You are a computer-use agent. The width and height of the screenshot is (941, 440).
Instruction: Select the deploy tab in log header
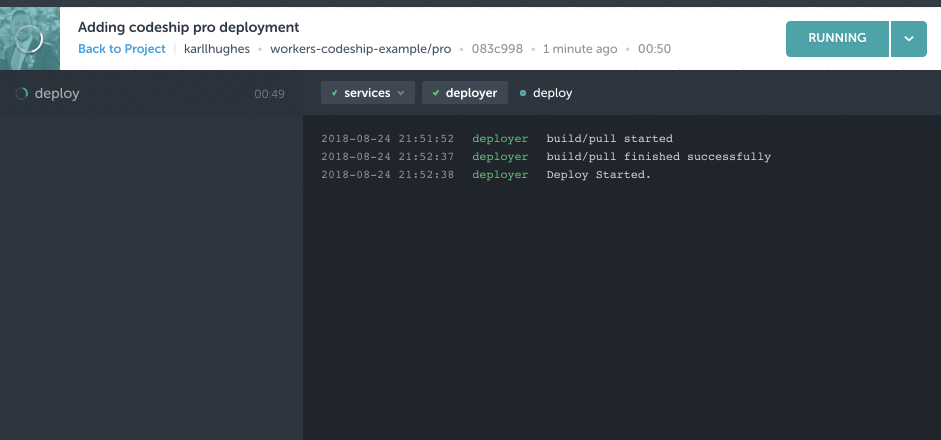pyautogui.click(x=546, y=93)
